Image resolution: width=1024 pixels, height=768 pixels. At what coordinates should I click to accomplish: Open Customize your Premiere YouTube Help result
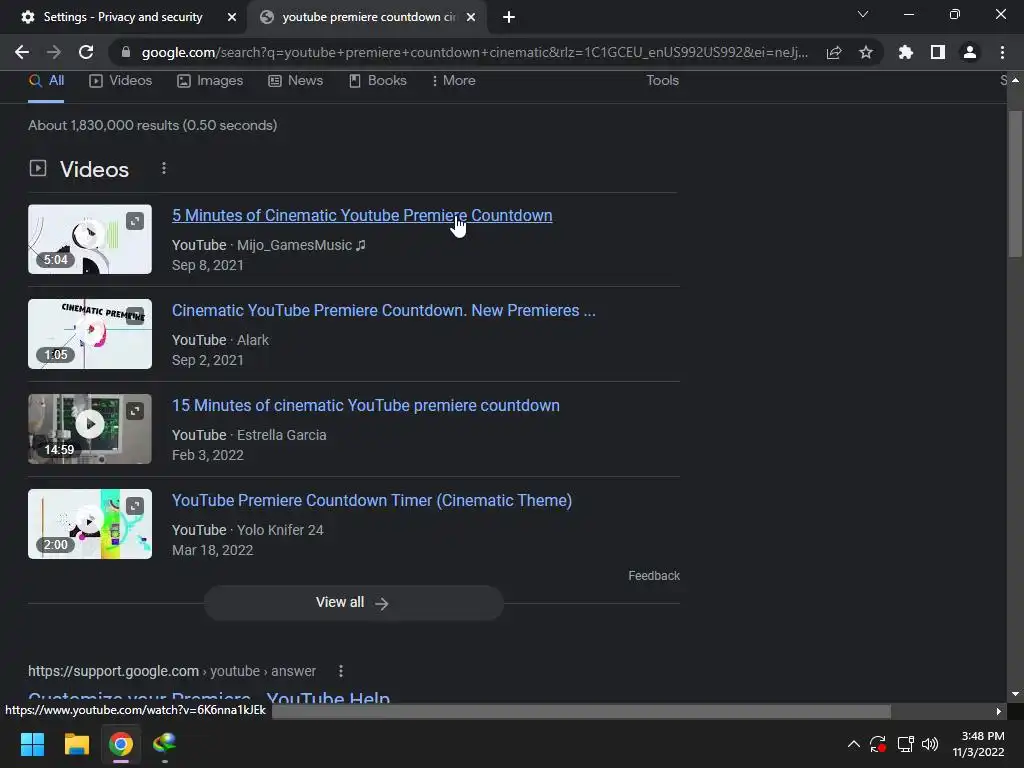click(209, 697)
